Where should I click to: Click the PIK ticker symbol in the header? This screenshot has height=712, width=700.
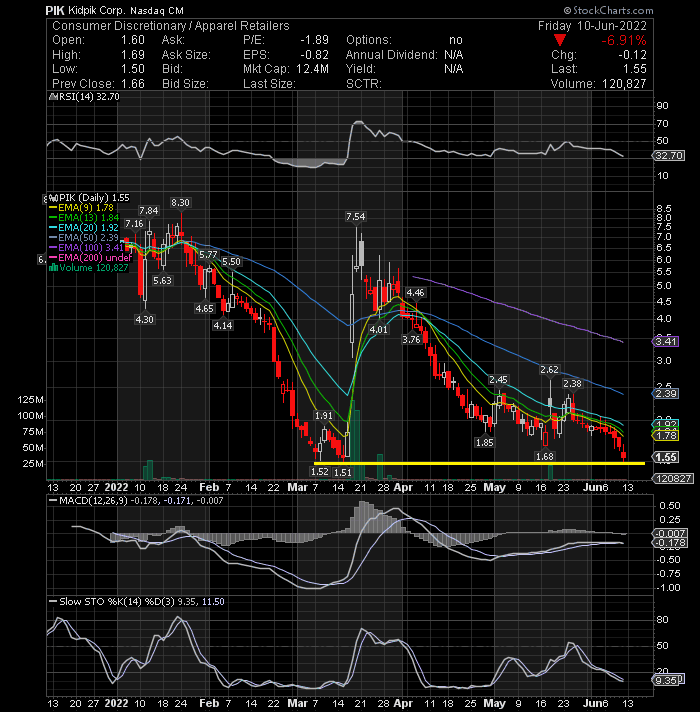point(55,10)
